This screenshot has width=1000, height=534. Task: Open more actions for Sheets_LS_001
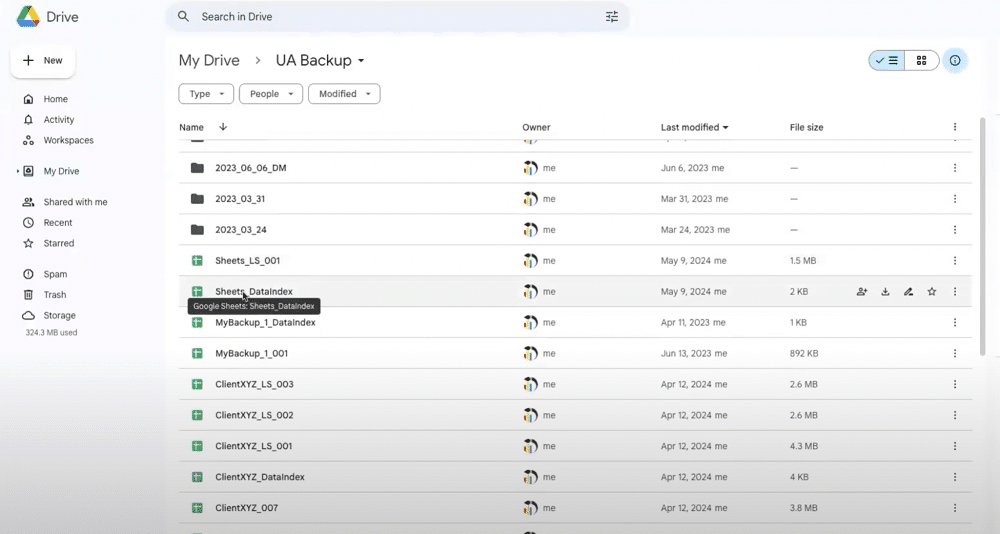(955, 260)
